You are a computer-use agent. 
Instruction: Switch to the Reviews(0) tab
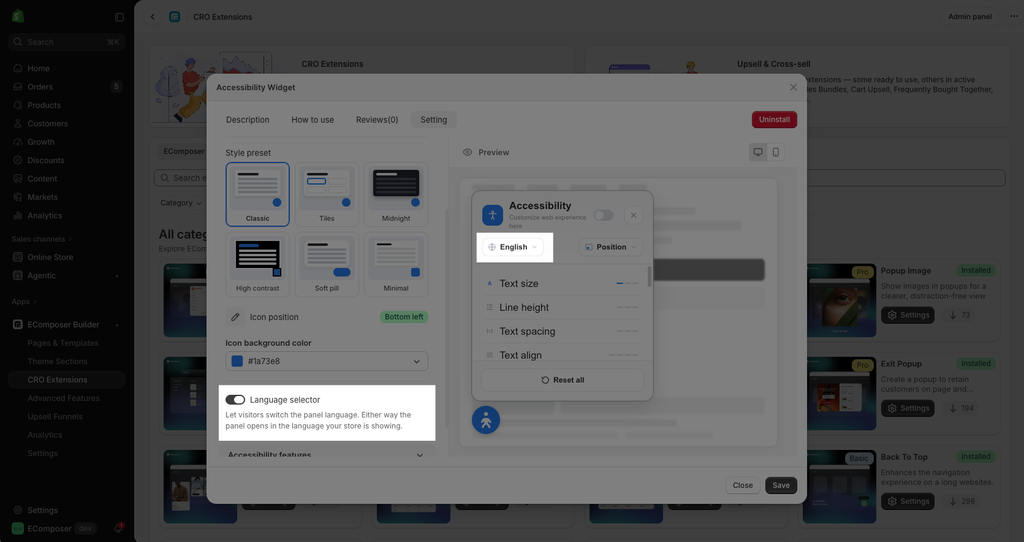377,120
